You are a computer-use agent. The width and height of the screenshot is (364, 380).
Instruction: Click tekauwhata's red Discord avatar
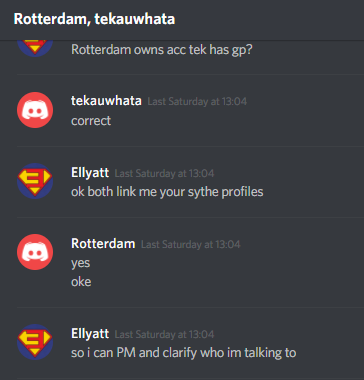[x=35, y=110]
